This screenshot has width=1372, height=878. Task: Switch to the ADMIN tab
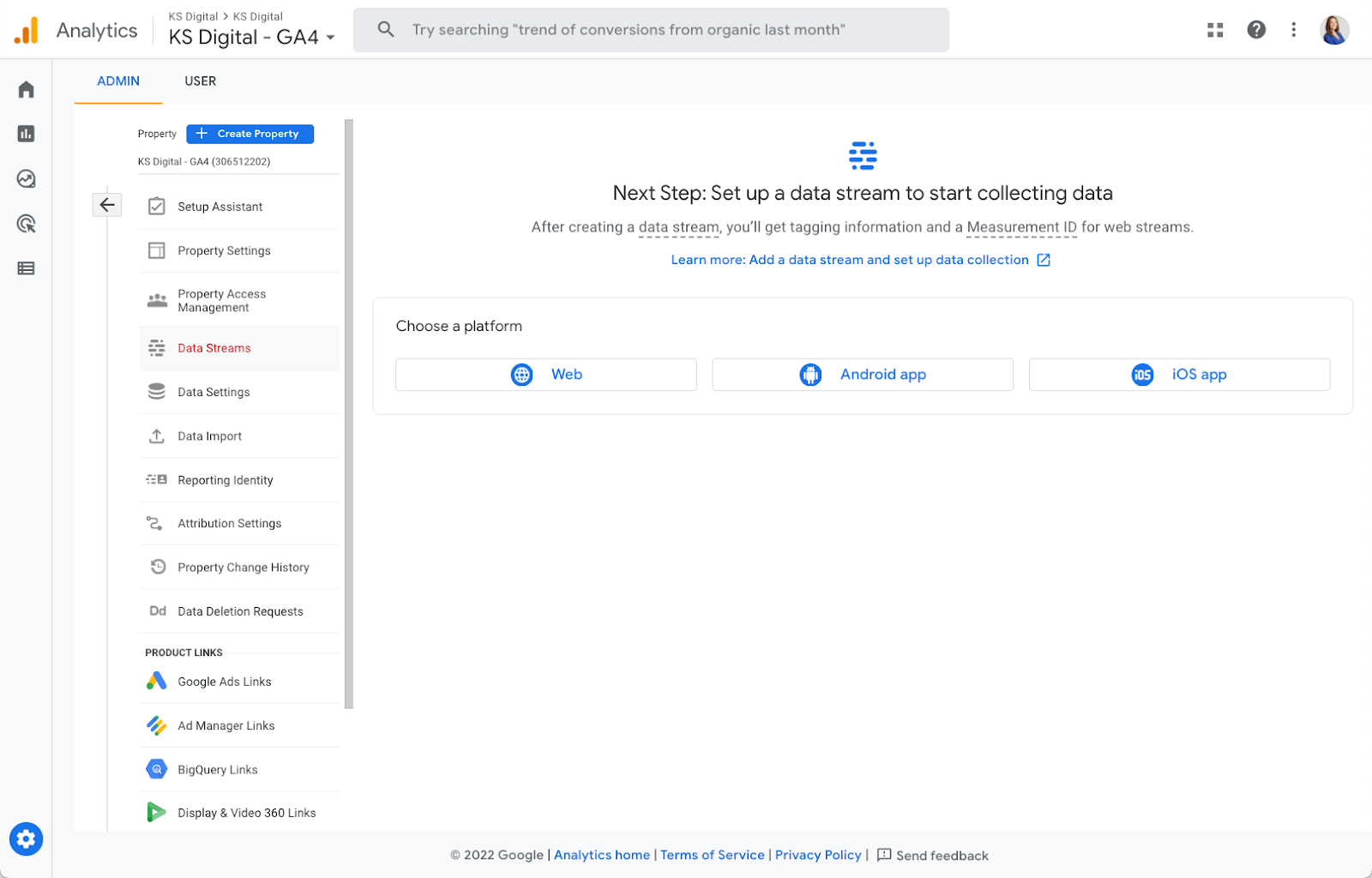(x=118, y=81)
